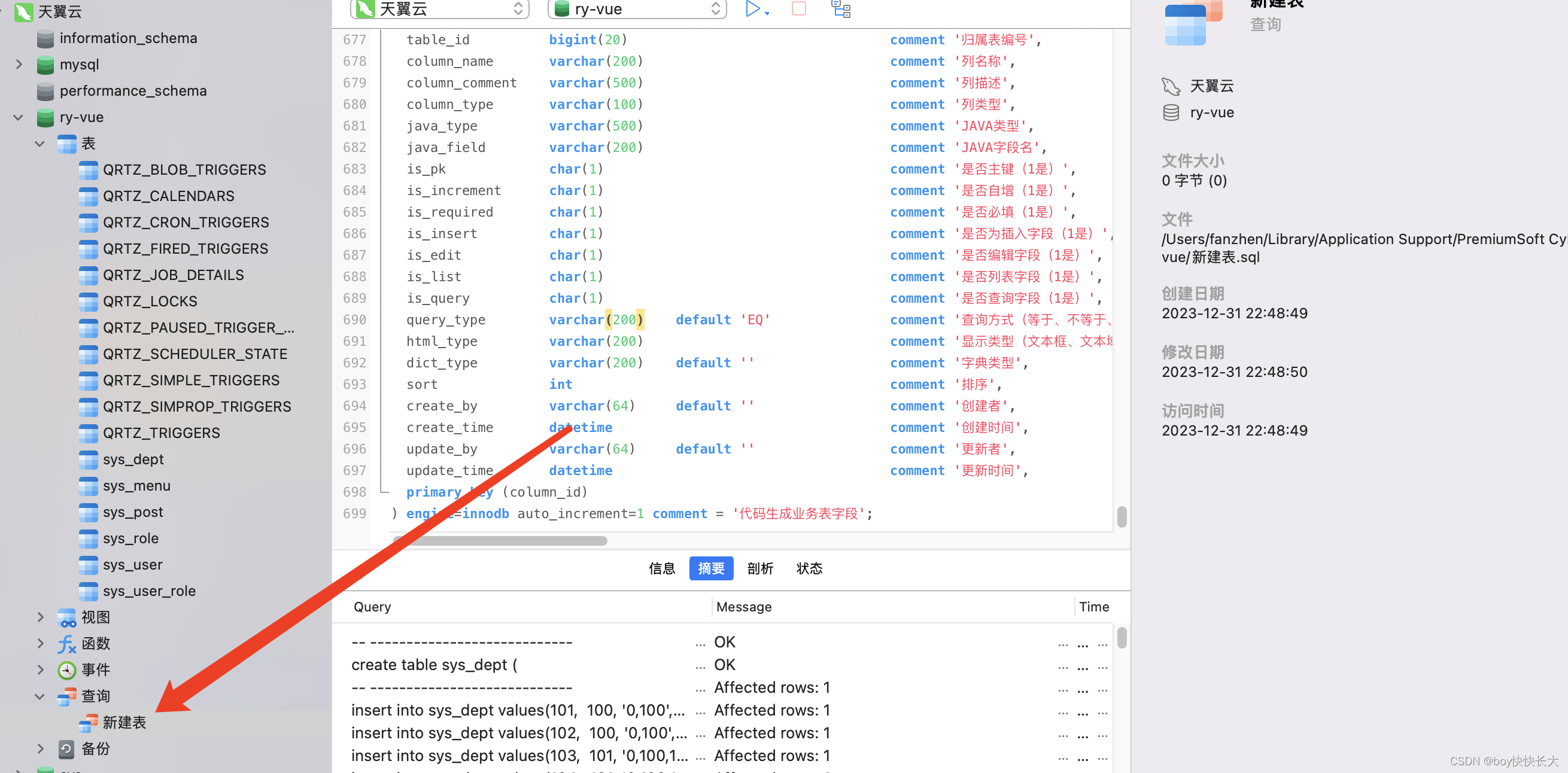The image size is (1568, 773).
Task: Click the QRTZ_TRIGGERS table icon
Action: click(88, 433)
